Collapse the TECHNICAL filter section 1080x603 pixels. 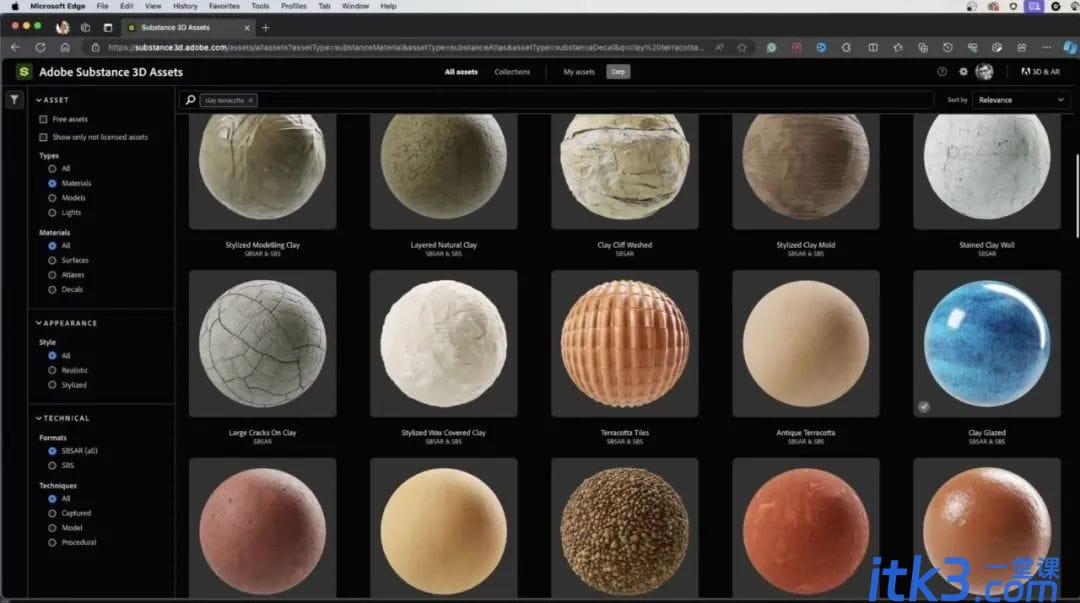(63, 418)
